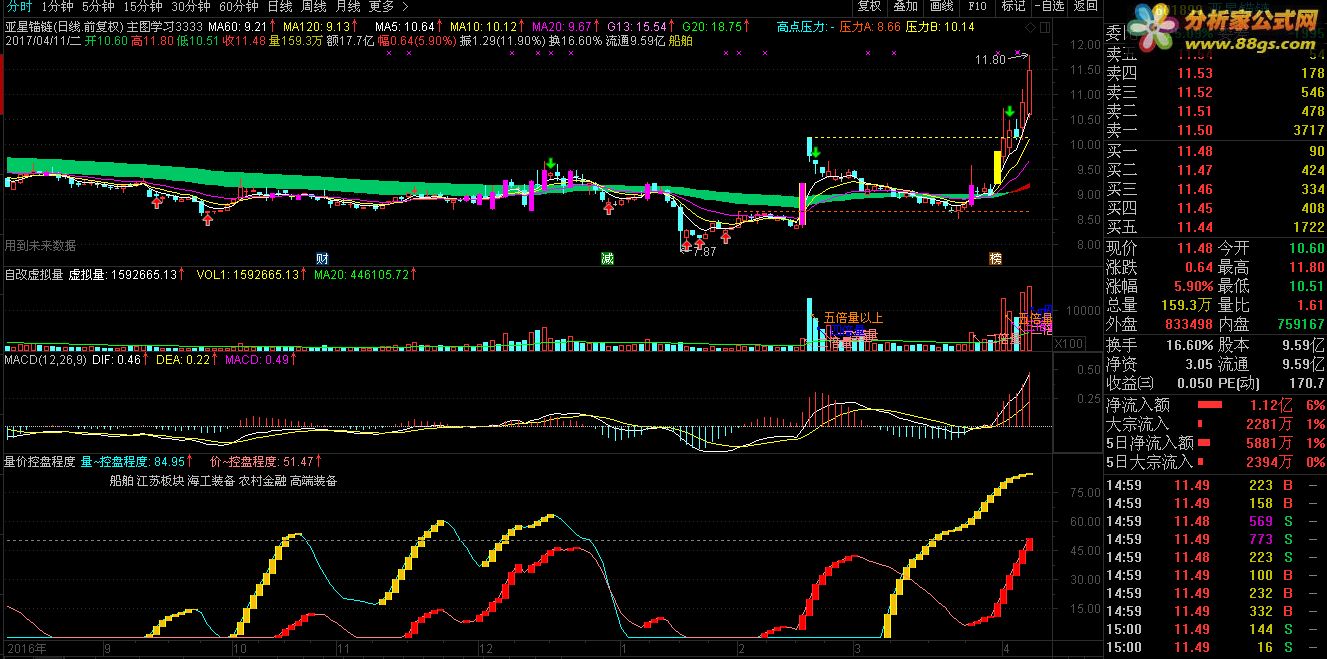Screen dimensions: 1327x659
Task: Click the 大宗流入 2281万 row
Action: click(x=1215, y=424)
